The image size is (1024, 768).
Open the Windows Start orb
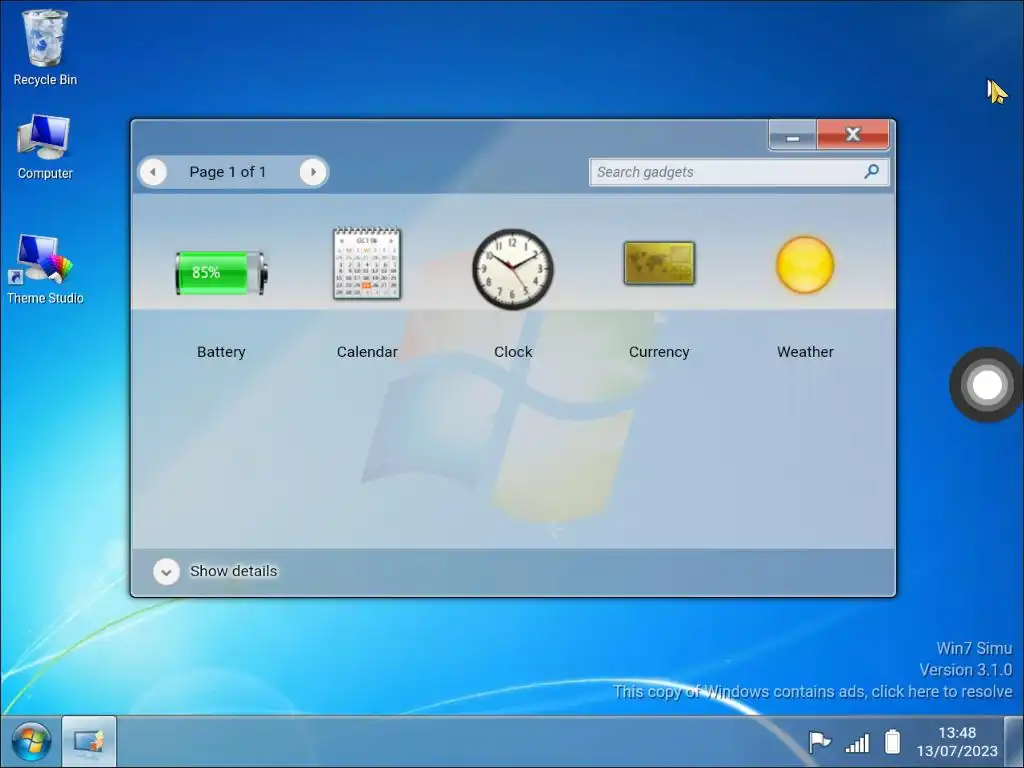pyautogui.click(x=31, y=743)
